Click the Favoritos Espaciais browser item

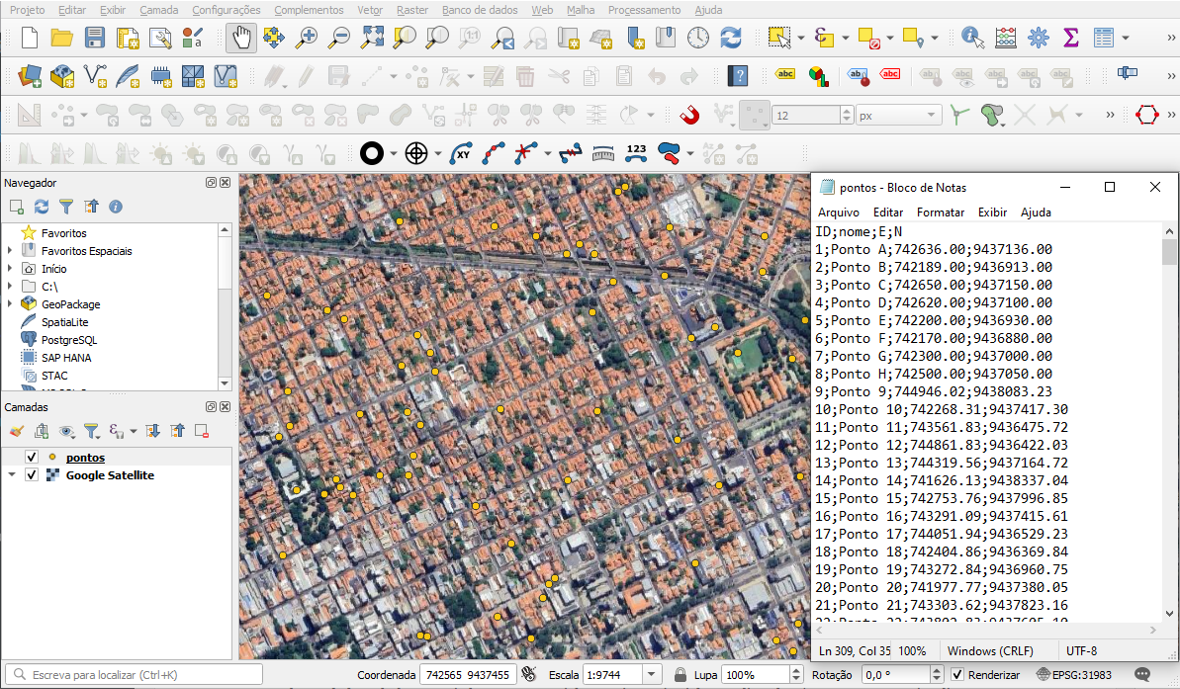86,251
